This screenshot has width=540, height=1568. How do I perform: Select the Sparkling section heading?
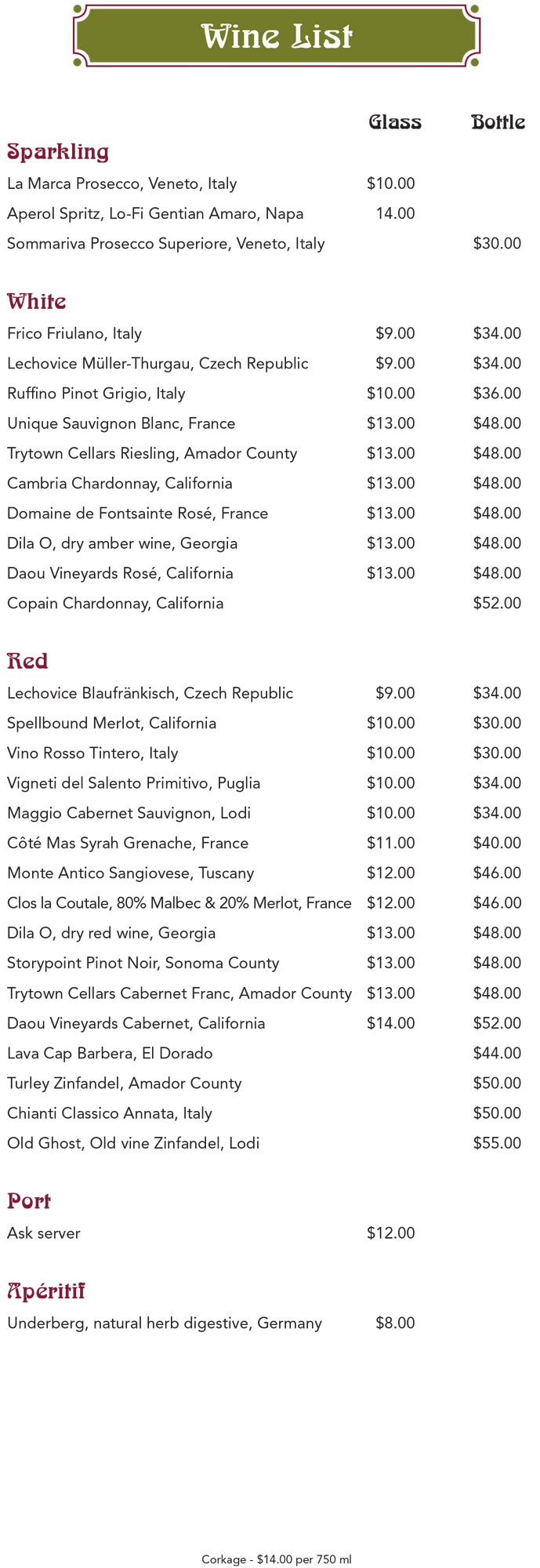[58, 152]
